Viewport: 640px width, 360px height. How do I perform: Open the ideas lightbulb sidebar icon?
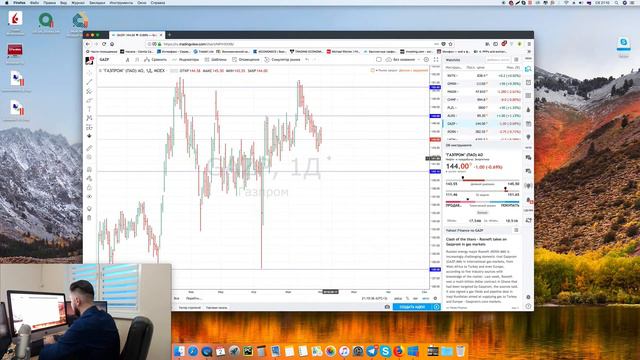pos(528,137)
